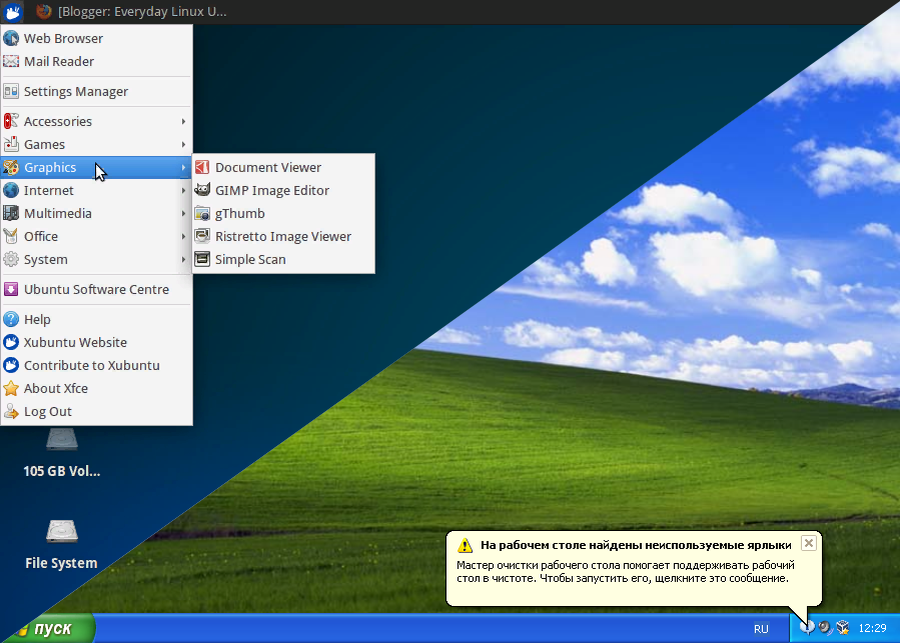Viewport: 900px width, 643px height.
Task: Close the desktop cleanup balloon notification
Action: point(808,543)
